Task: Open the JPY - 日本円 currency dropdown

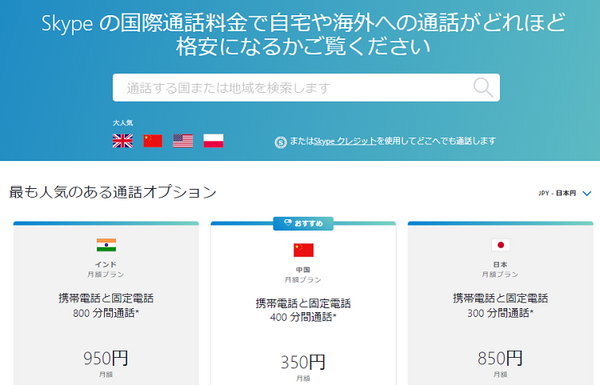Action: point(565,193)
